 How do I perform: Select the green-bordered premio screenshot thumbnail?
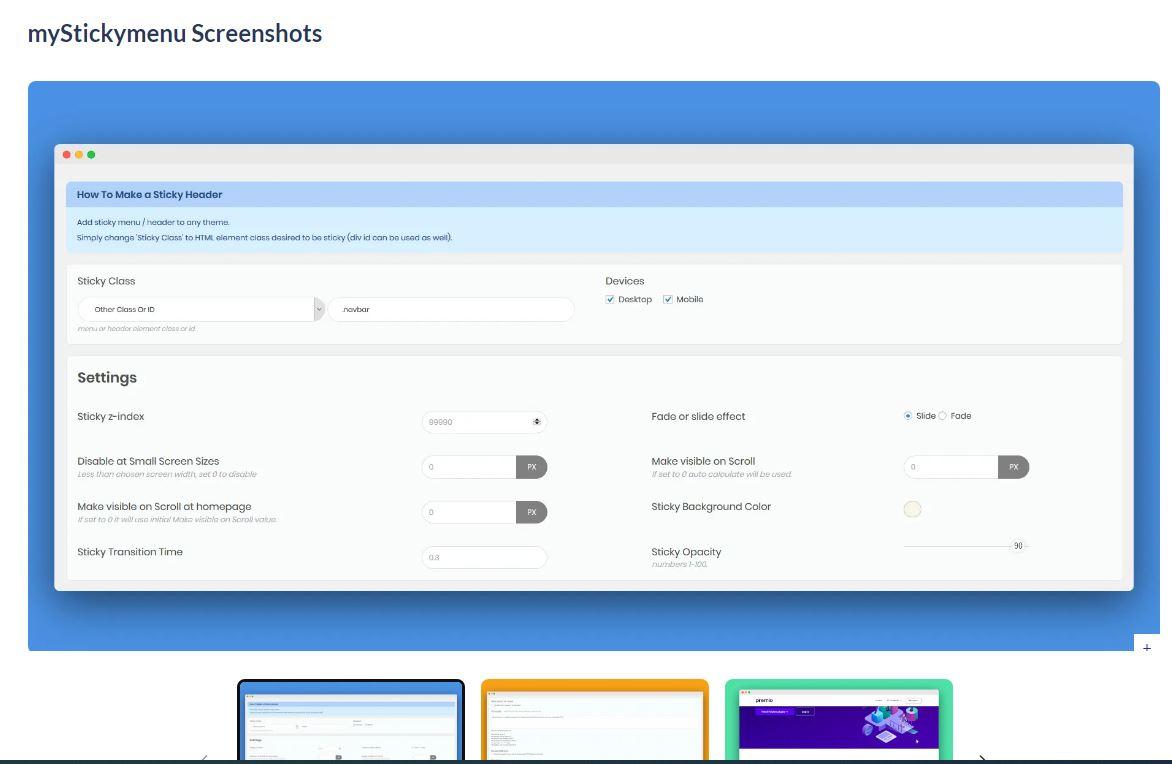click(x=839, y=720)
